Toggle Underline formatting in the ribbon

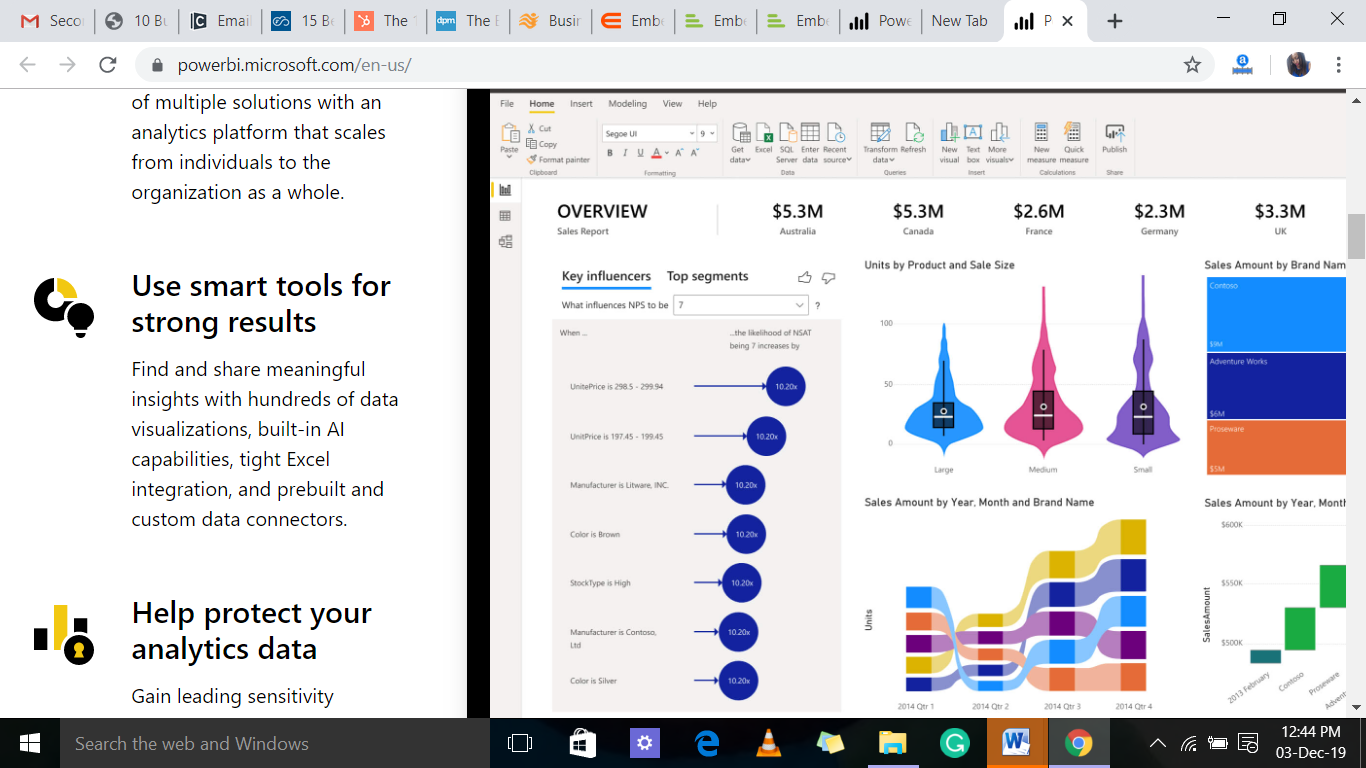[640, 153]
